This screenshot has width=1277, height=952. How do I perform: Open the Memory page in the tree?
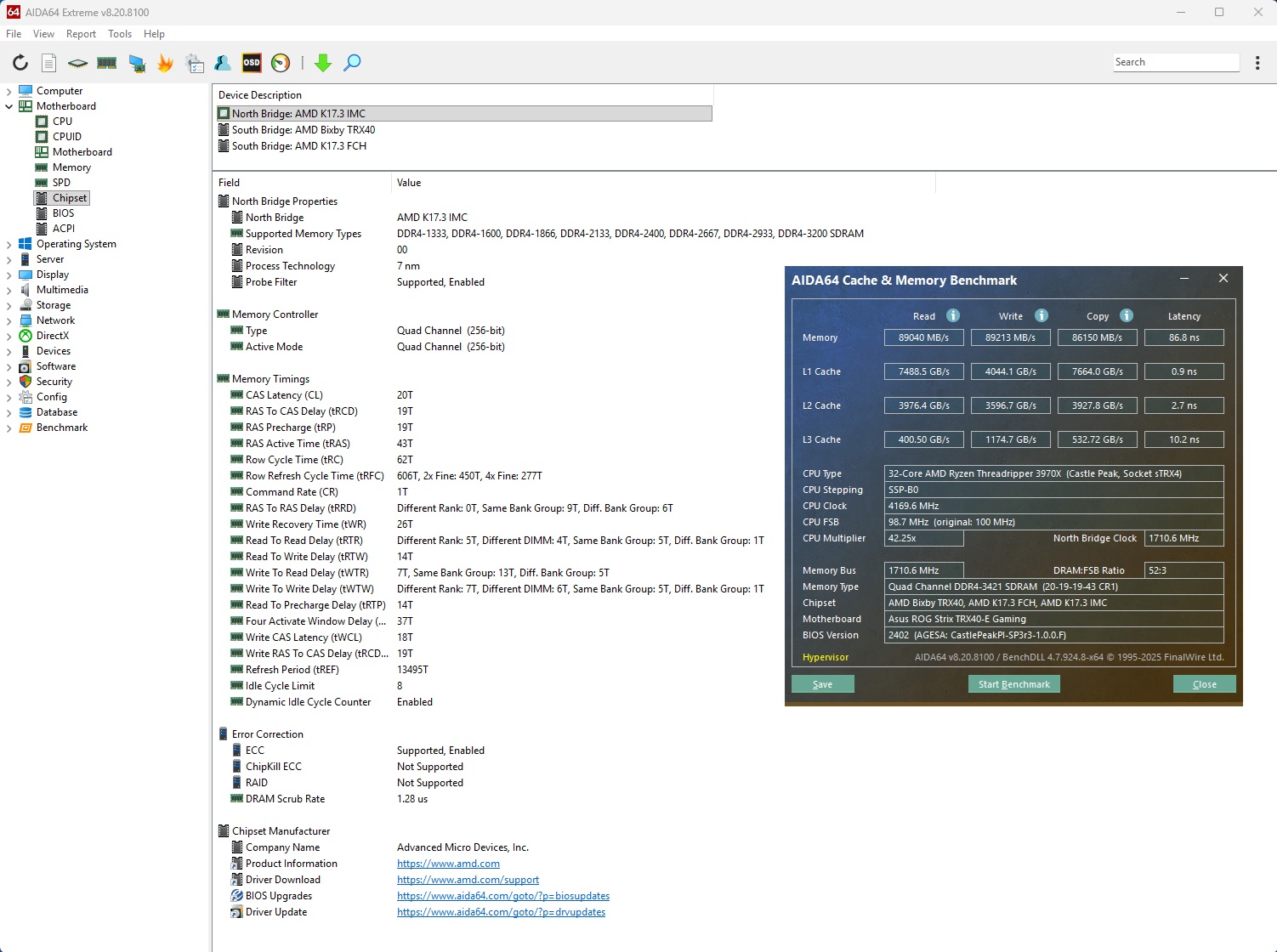coord(71,167)
